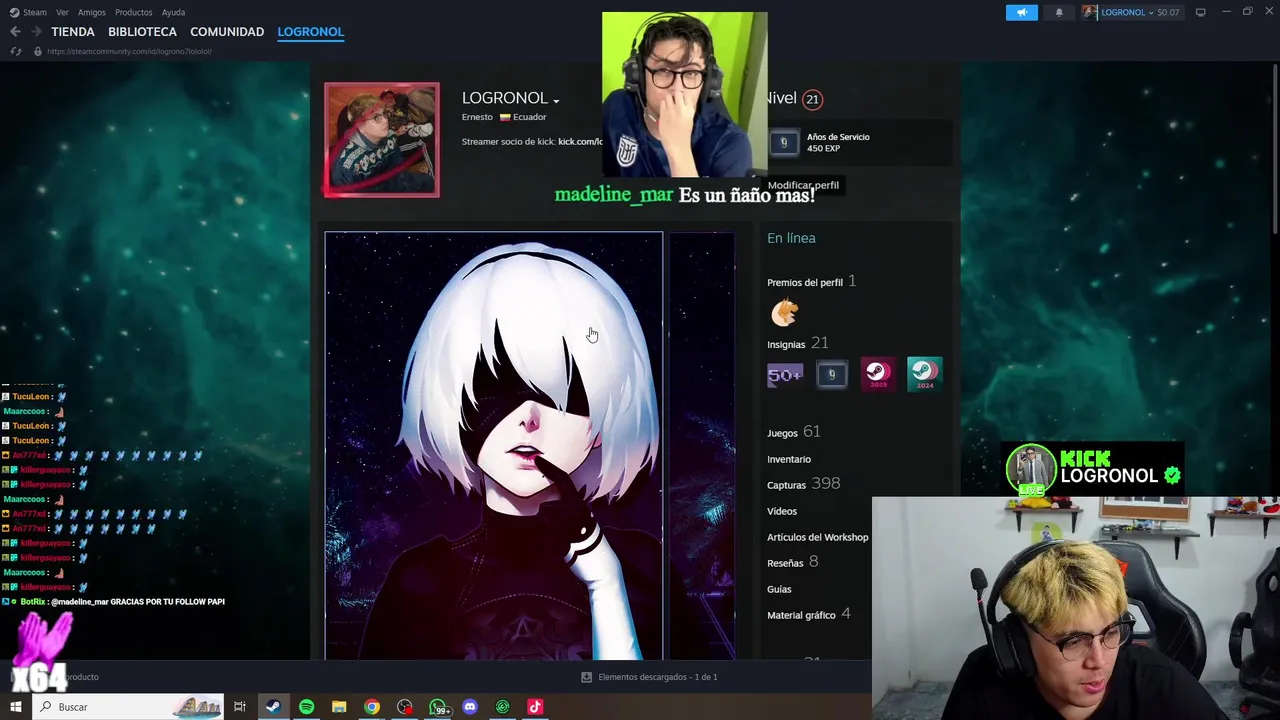Open the notifications bell
The image size is (1280, 720).
(x=1059, y=12)
